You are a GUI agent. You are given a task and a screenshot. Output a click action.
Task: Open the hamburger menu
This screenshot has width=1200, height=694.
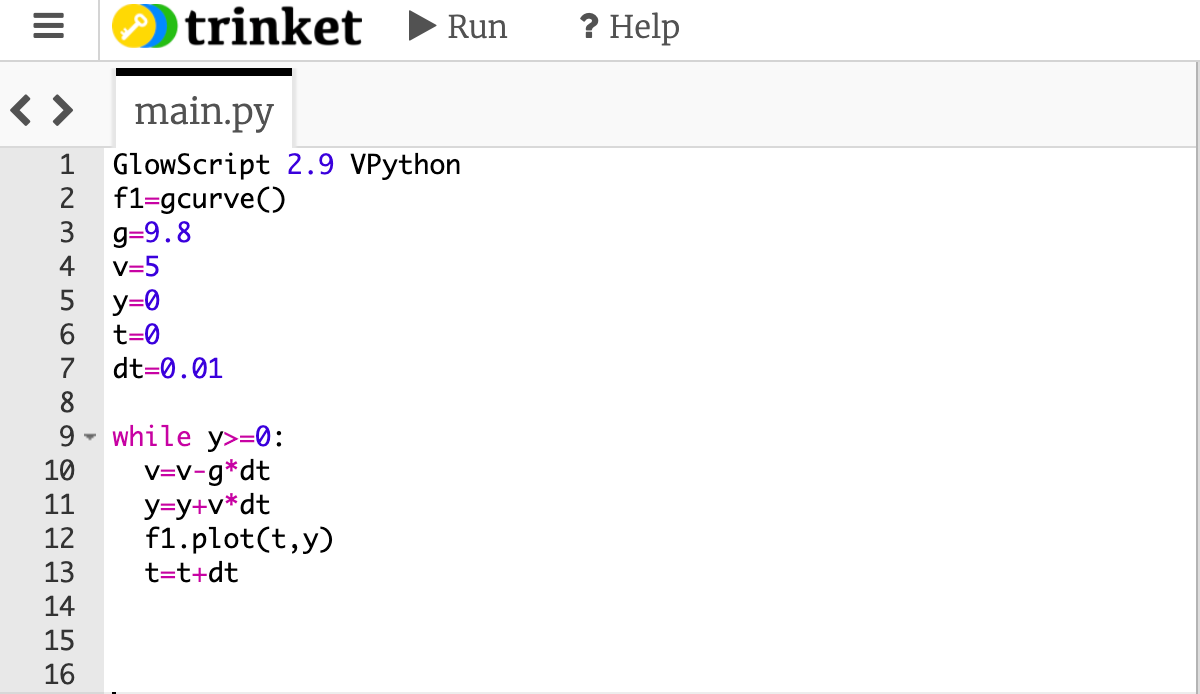pyautogui.click(x=48, y=27)
